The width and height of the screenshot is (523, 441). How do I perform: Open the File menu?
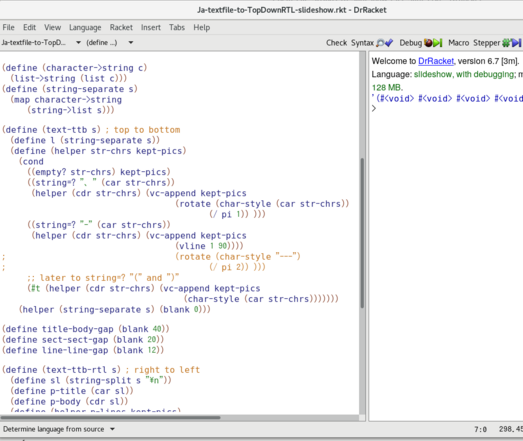point(8,27)
